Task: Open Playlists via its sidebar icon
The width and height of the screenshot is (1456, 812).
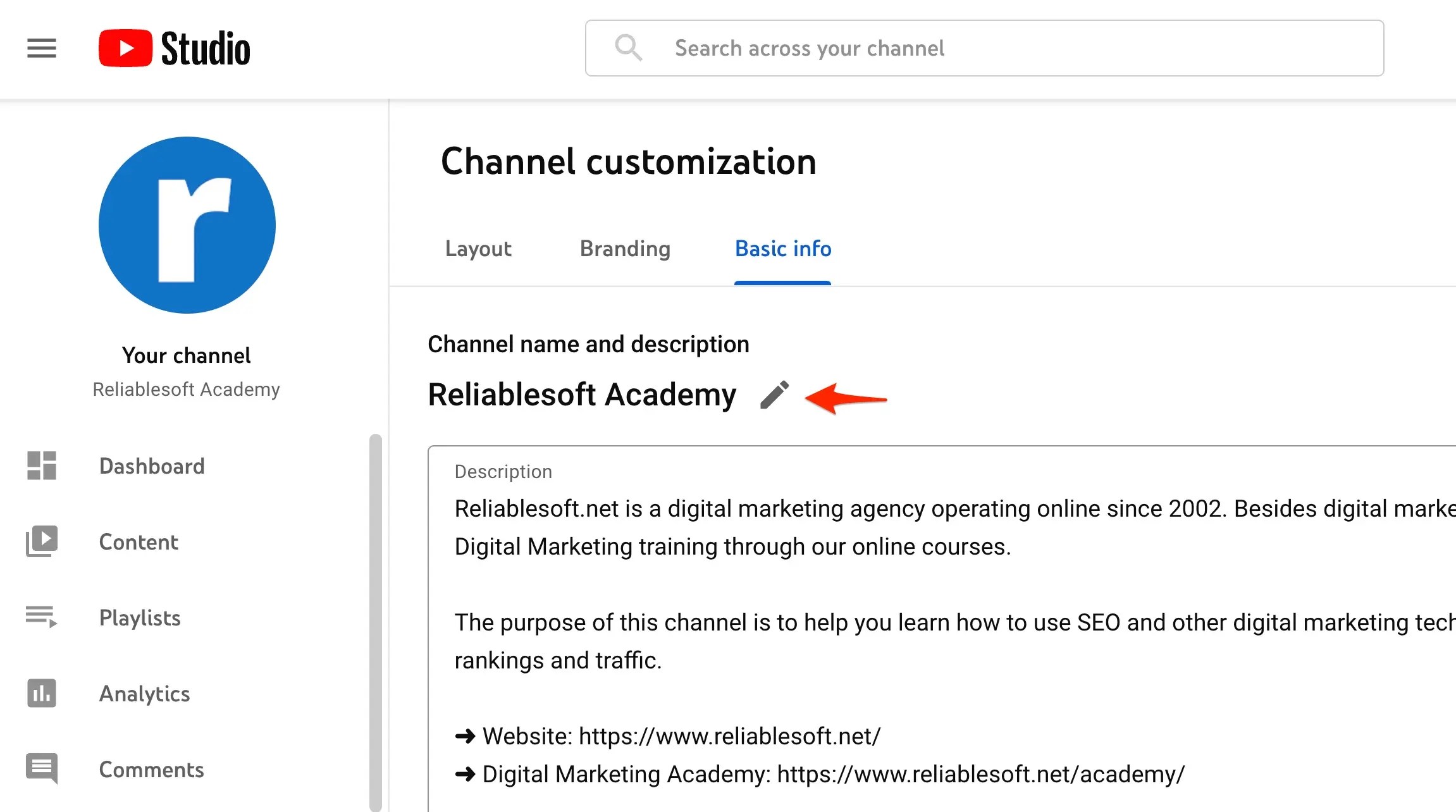Action: pos(40,618)
